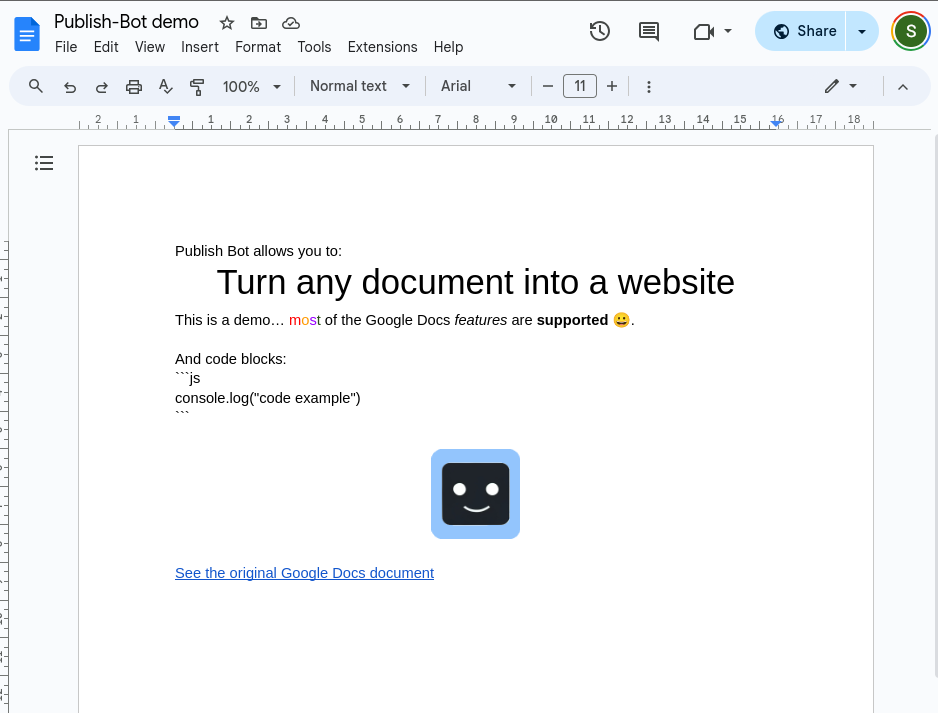
Task: Click the search magnifier toolbar icon
Action: click(36, 86)
